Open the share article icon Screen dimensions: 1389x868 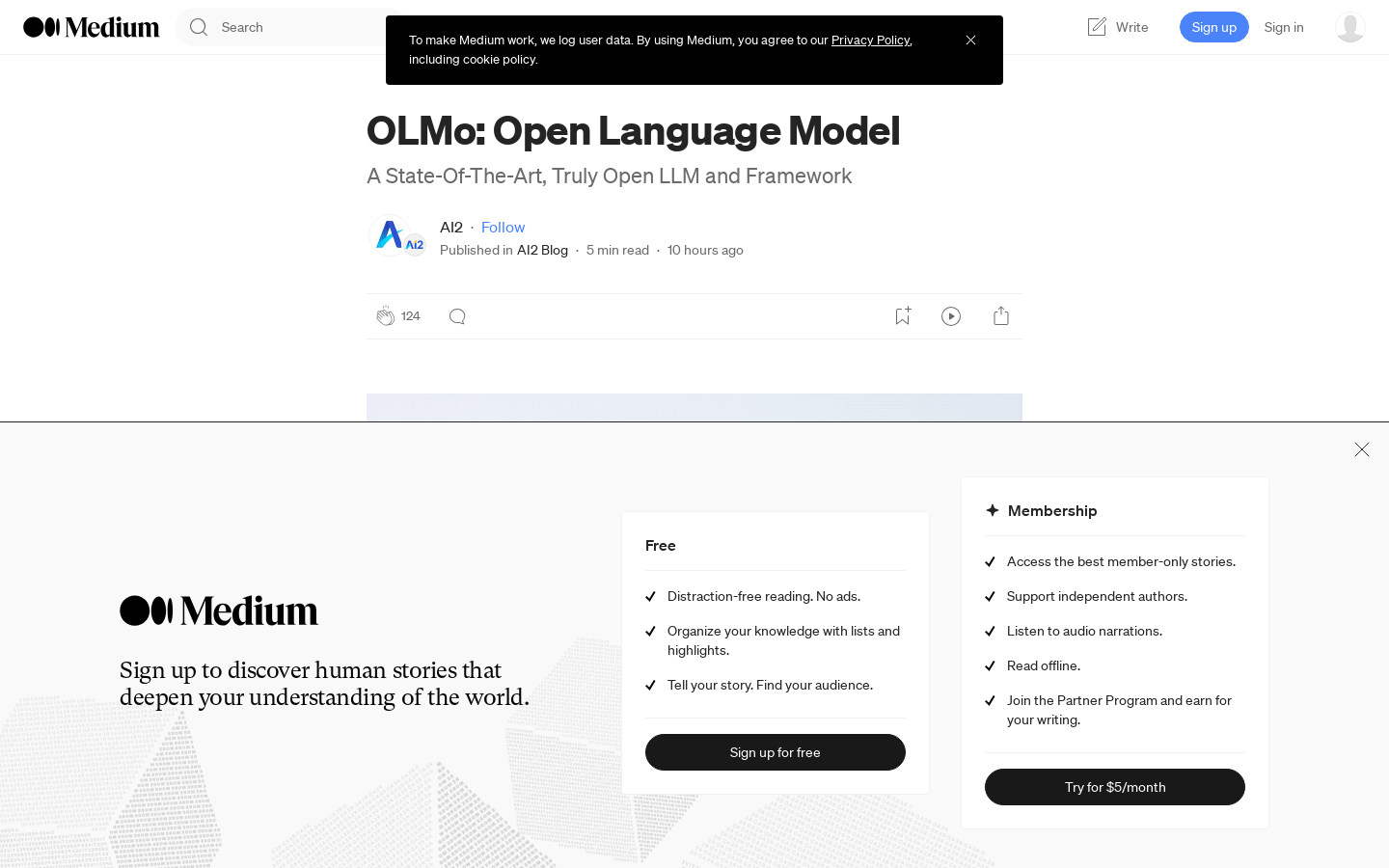tap(1001, 316)
